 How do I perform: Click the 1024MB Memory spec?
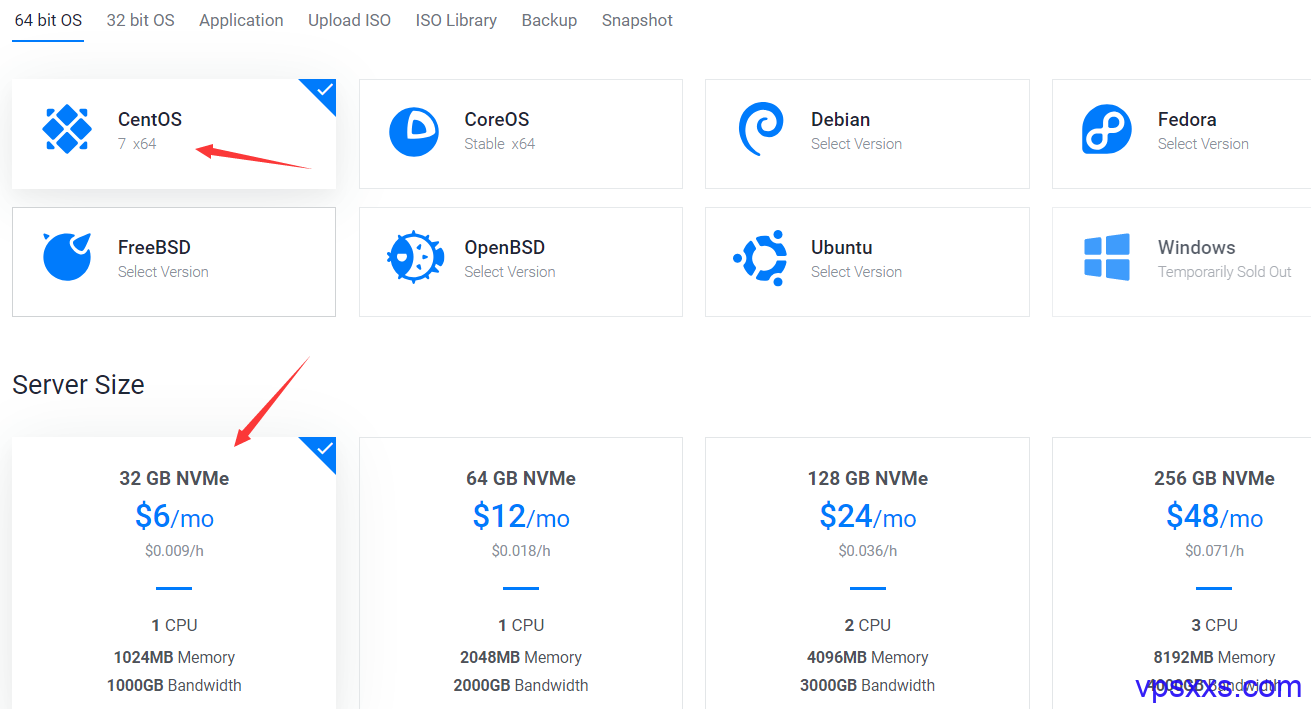pyautogui.click(x=174, y=658)
